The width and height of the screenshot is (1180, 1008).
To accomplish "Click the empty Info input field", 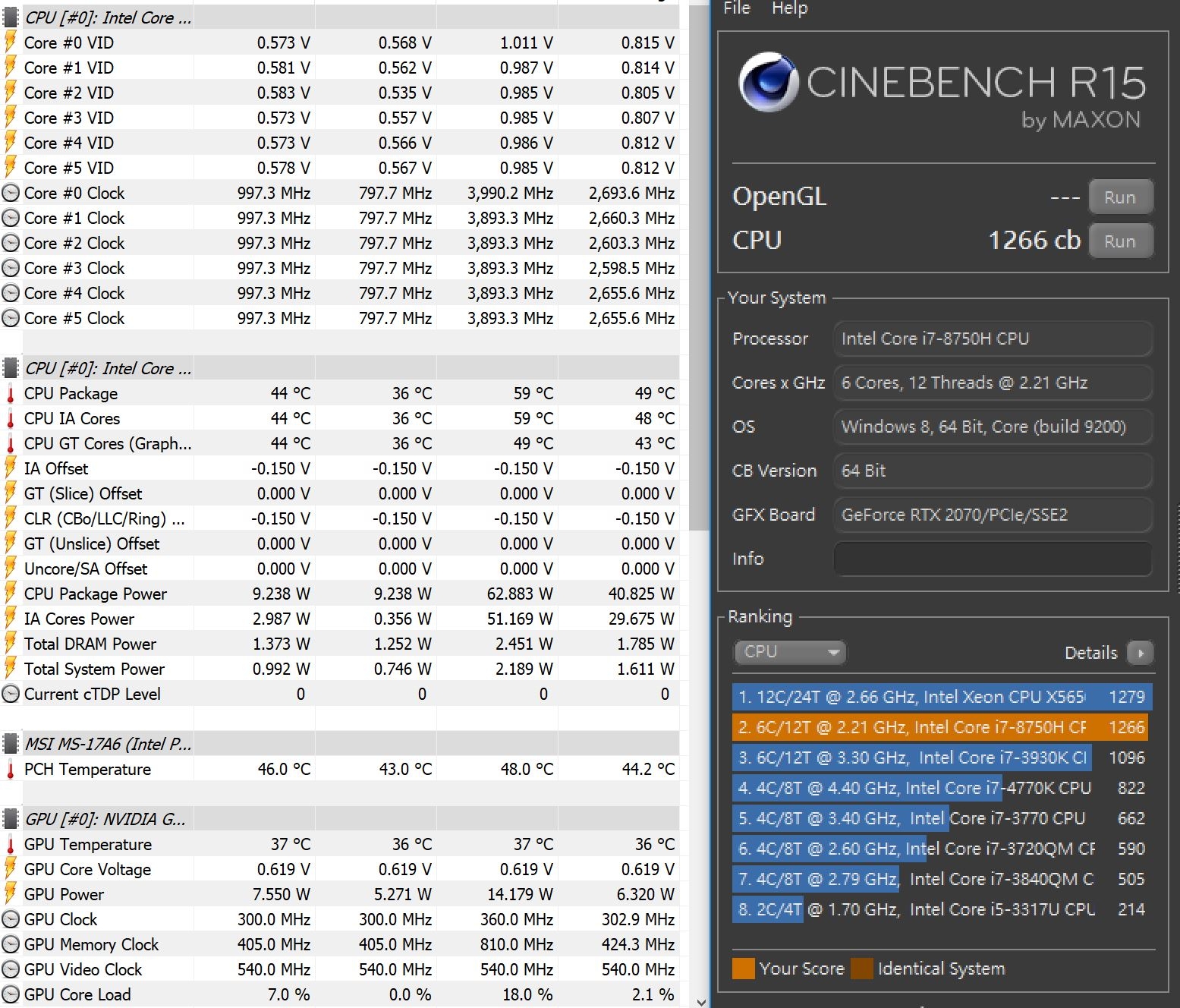I will point(993,559).
